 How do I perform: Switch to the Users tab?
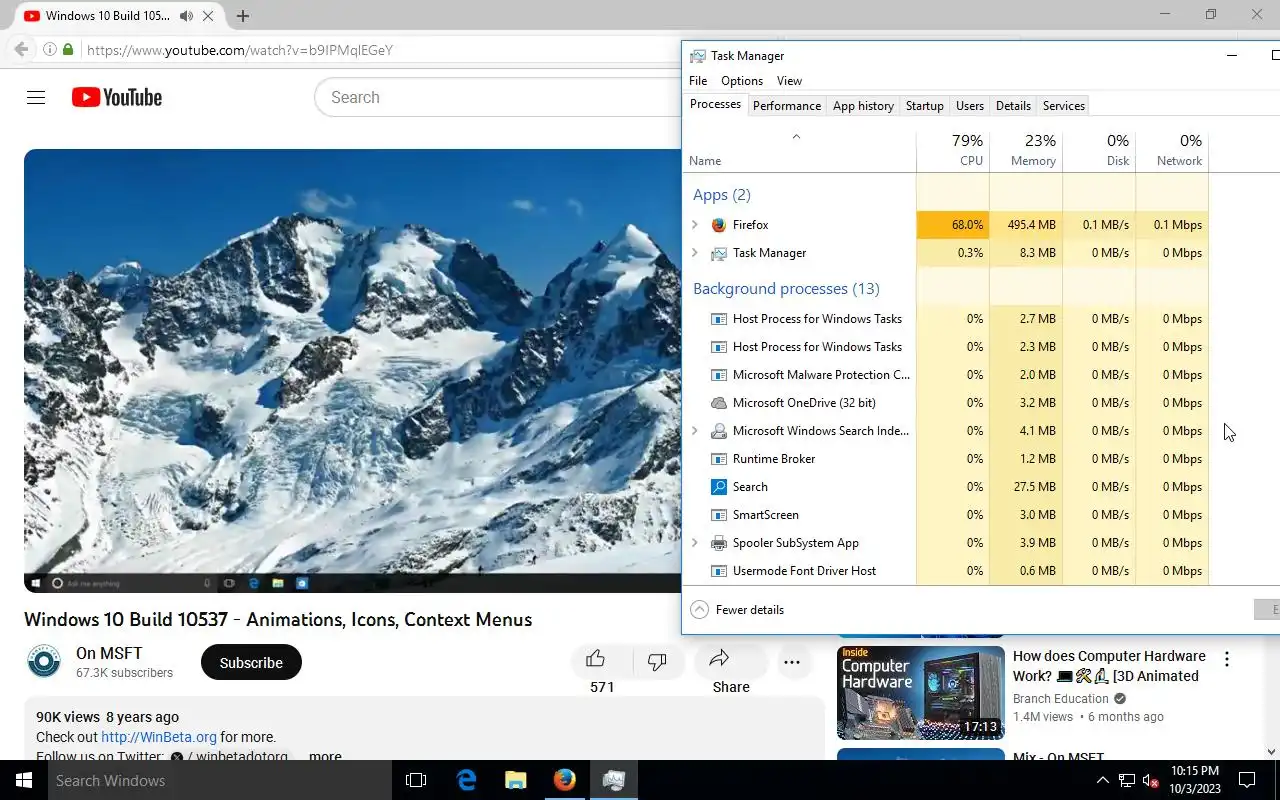click(970, 106)
